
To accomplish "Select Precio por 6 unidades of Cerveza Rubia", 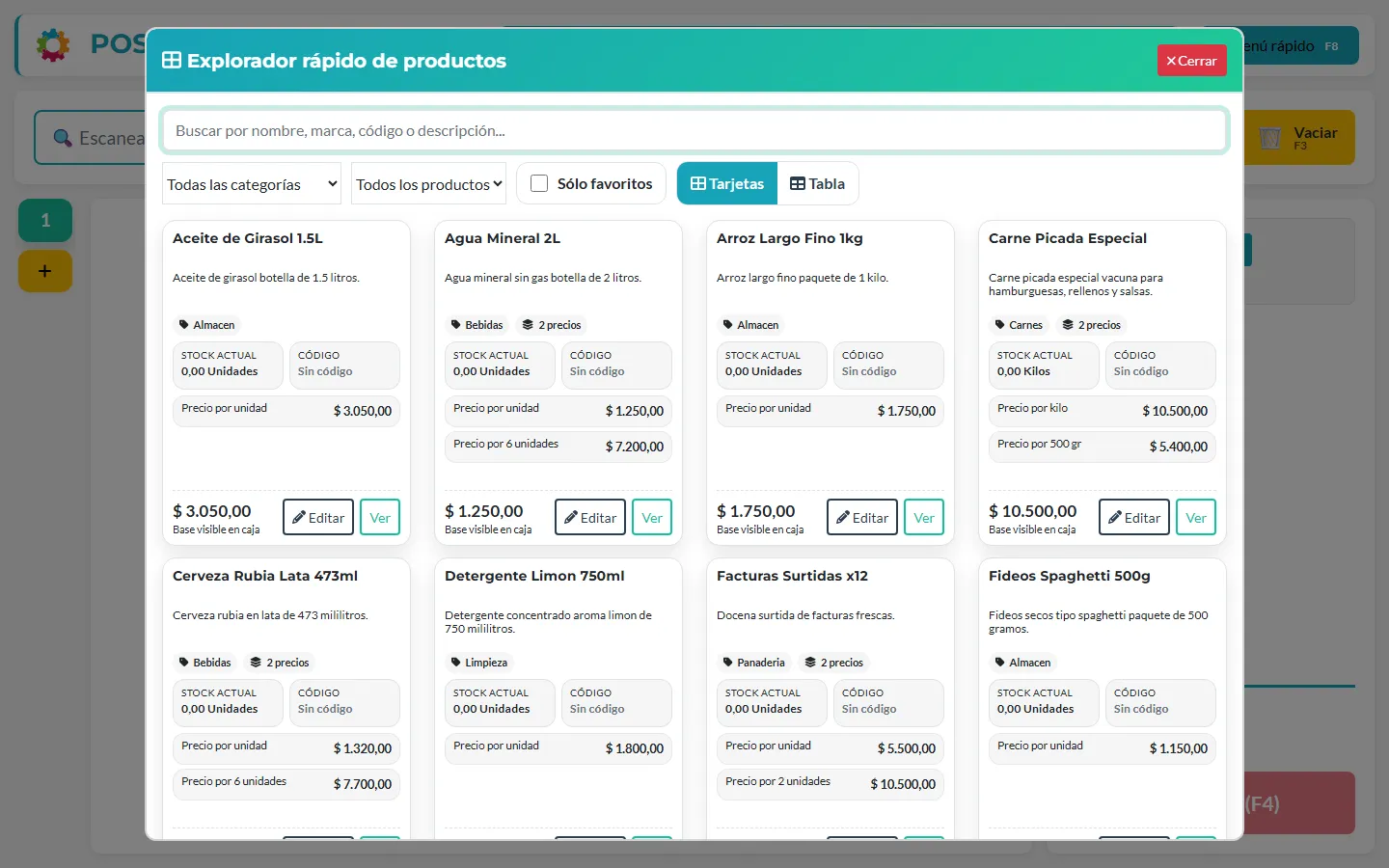I will pyautogui.click(x=286, y=784).
